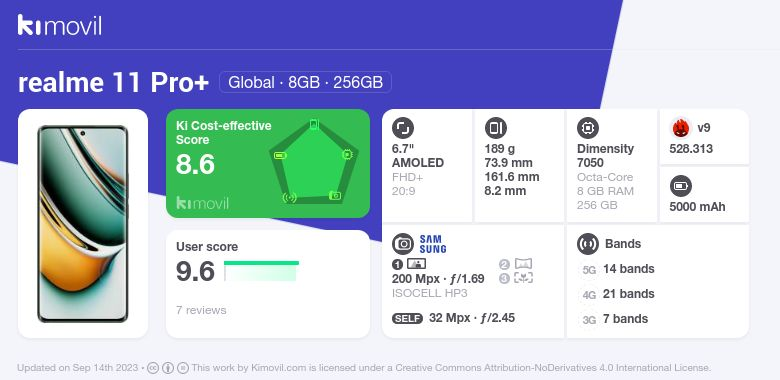Screen dimensions: 780x380
Task: Click the battery icon above 5000 mAh
Action: 681,187
